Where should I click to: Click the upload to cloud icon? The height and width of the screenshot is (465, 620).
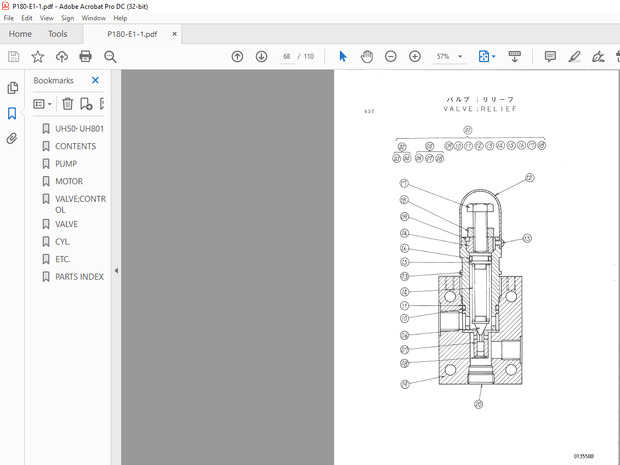[62, 57]
